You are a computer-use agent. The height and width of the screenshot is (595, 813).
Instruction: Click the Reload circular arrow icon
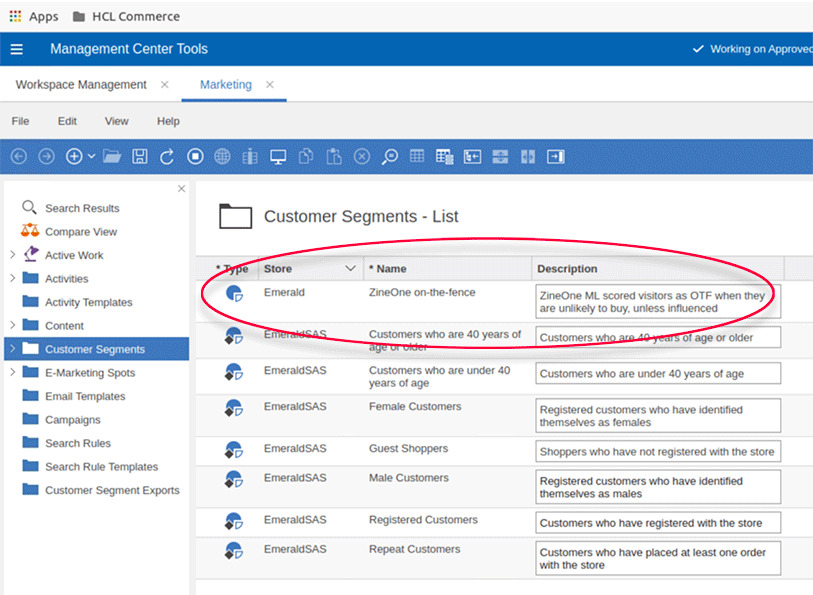click(167, 157)
